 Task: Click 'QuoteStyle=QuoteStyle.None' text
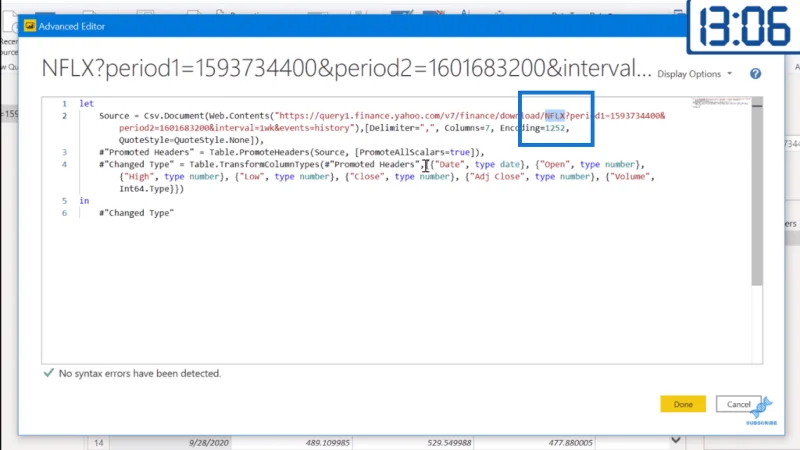pos(184,140)
